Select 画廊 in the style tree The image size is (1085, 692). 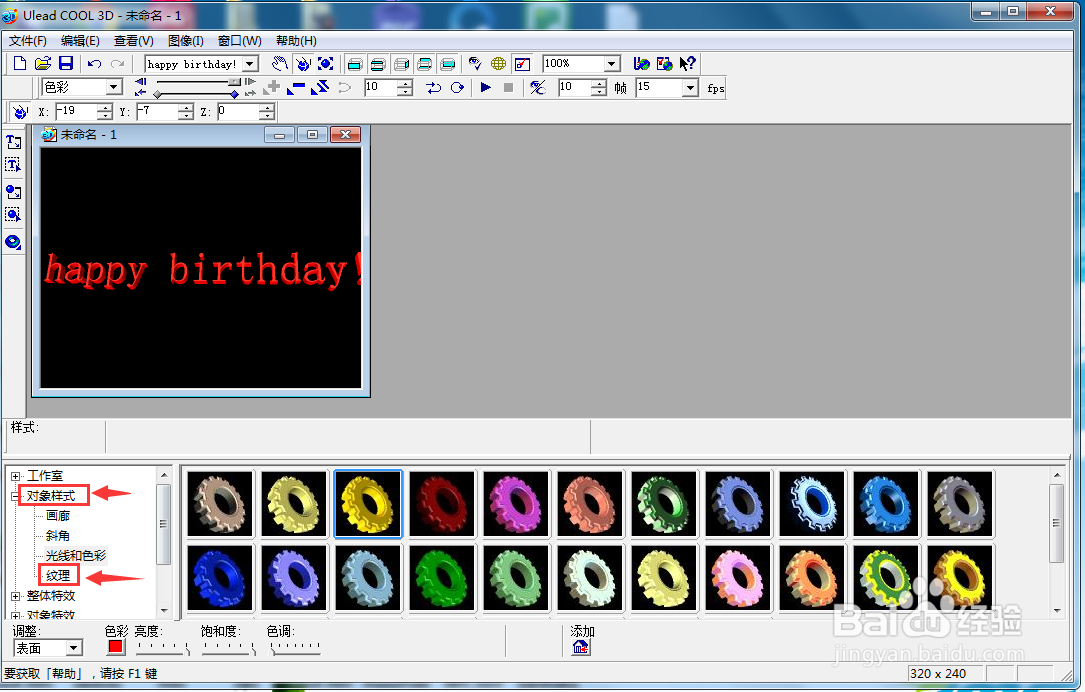pyautogui.click(x=58, y=516)
